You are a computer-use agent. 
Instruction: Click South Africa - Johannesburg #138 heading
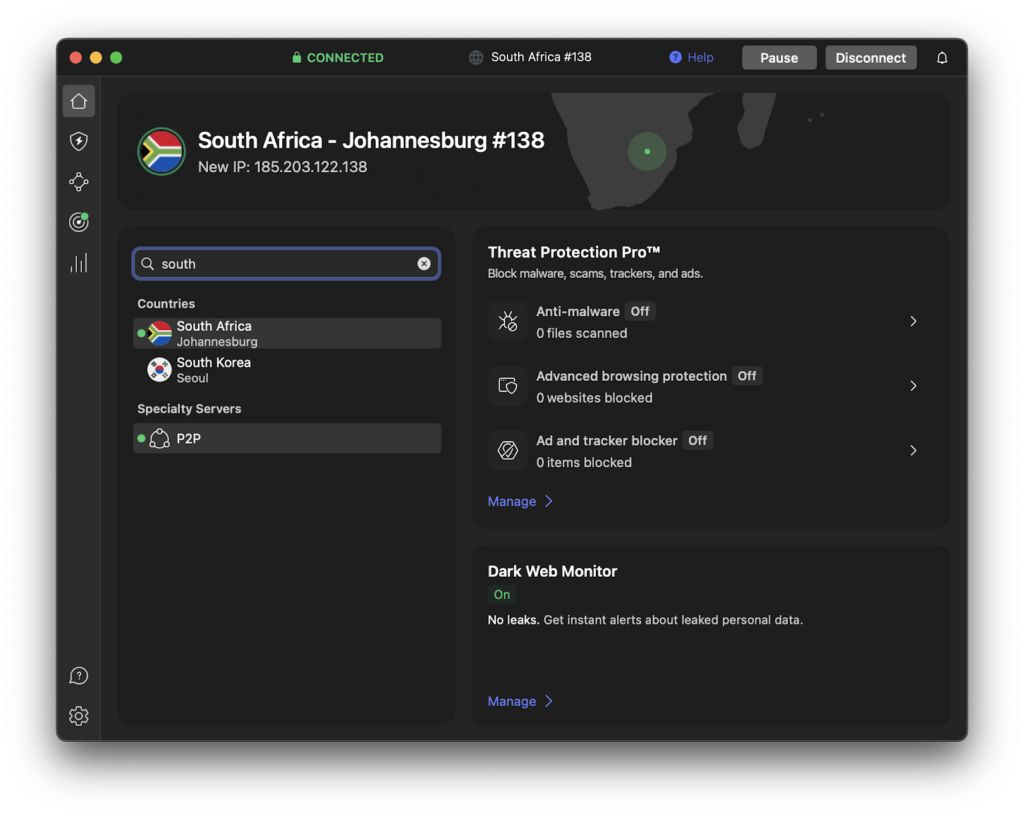(371, 140)
